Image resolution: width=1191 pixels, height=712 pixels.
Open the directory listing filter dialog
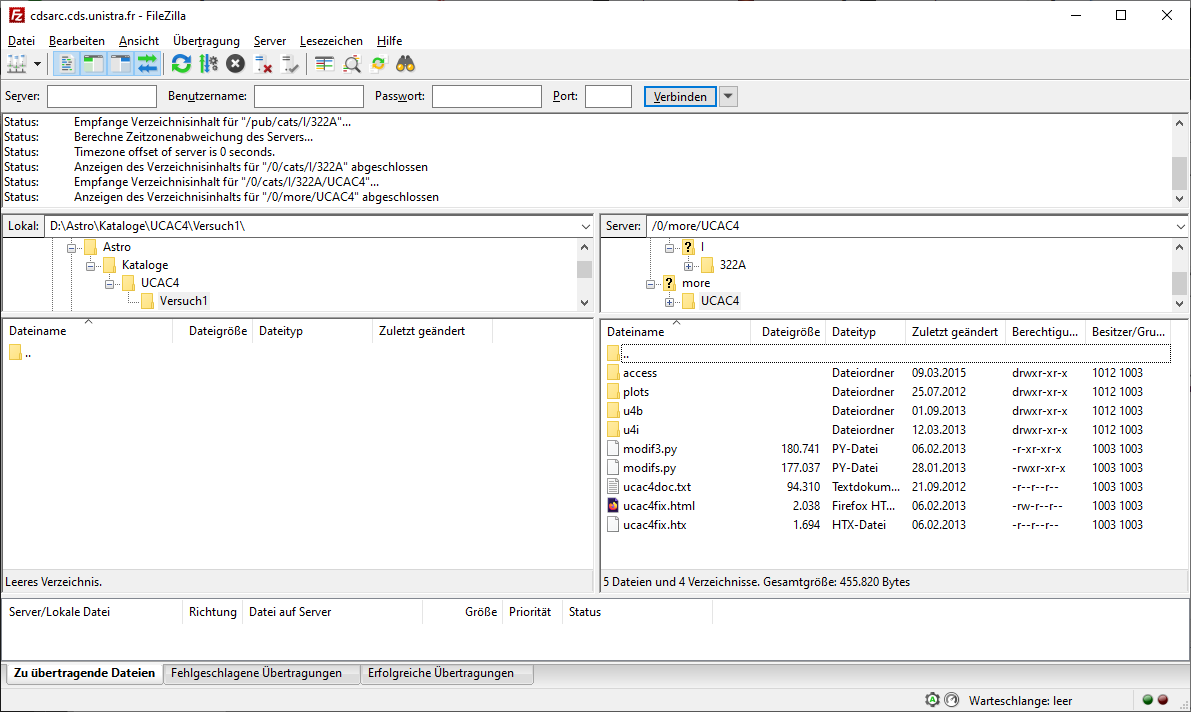coord(324,65)
